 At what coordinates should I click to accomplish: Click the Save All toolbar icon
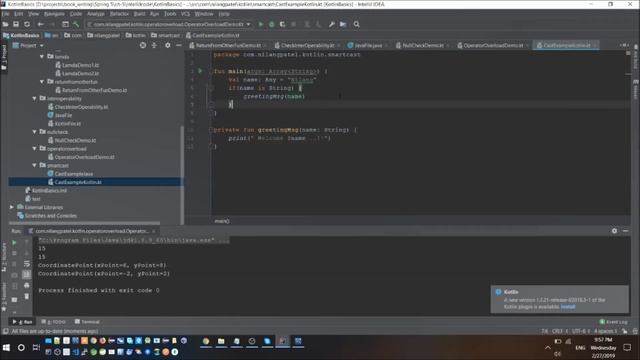coord(16,24)
